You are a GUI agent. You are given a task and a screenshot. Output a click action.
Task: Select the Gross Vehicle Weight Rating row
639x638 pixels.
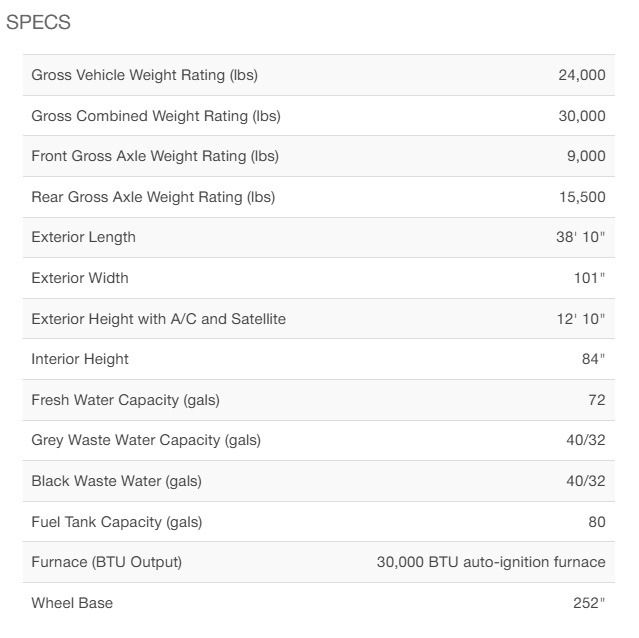pyautogui.click(x=319, y=75)
